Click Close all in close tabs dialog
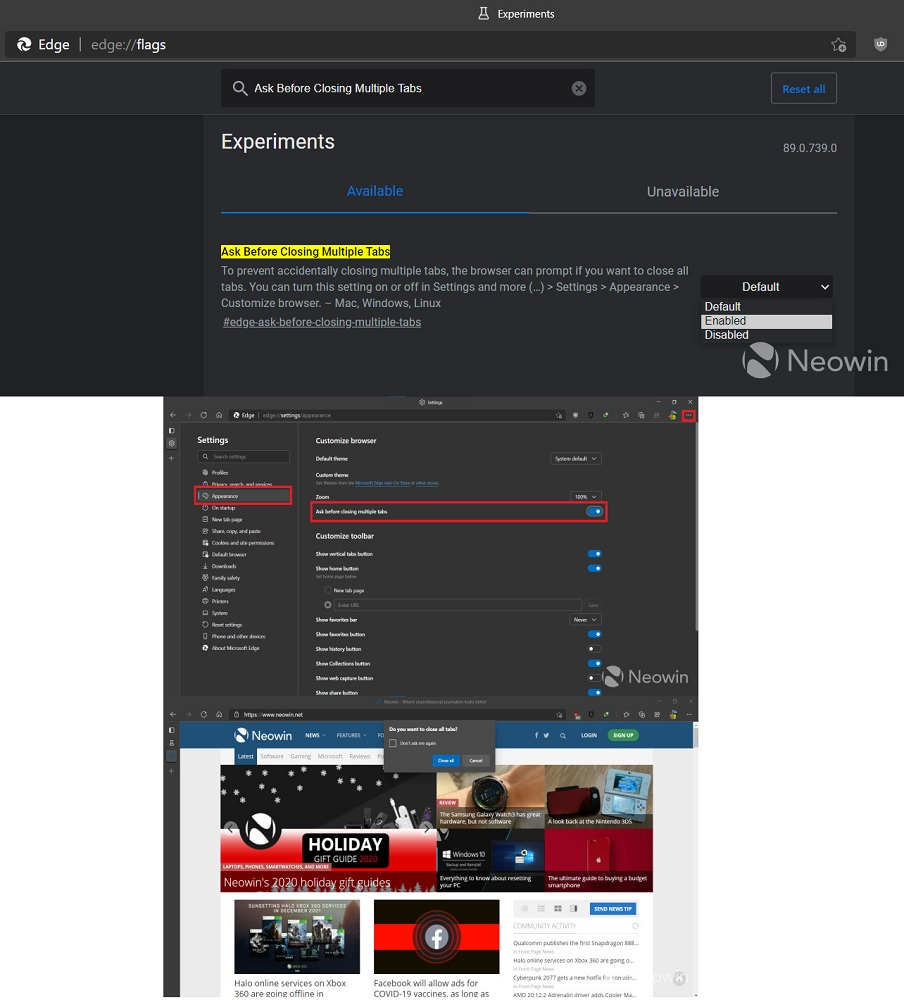The width and height of the screenshot is (904, 1000). point(446,761)
